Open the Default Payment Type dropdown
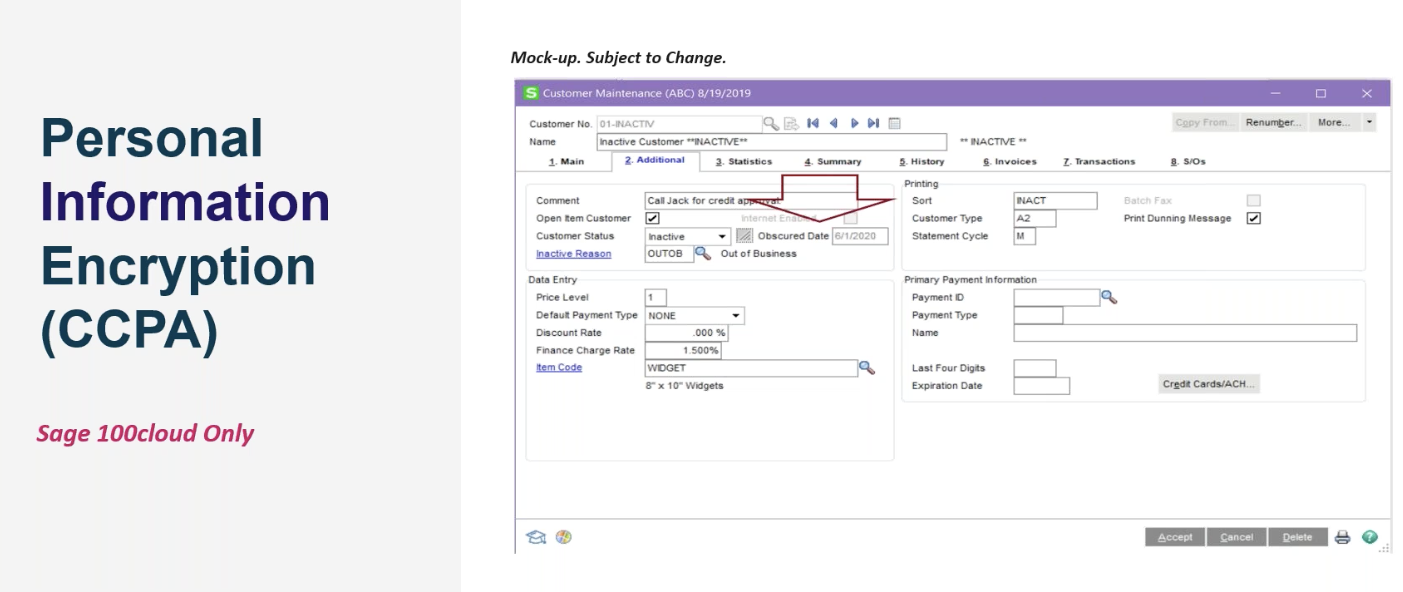 [736, 316]
